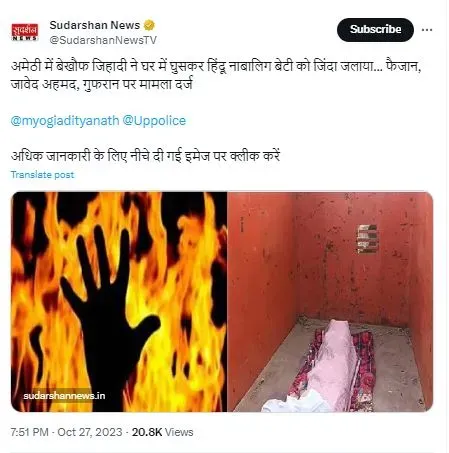
Task: Click the Hindi headline text of the post
Action: click(216, 75)
